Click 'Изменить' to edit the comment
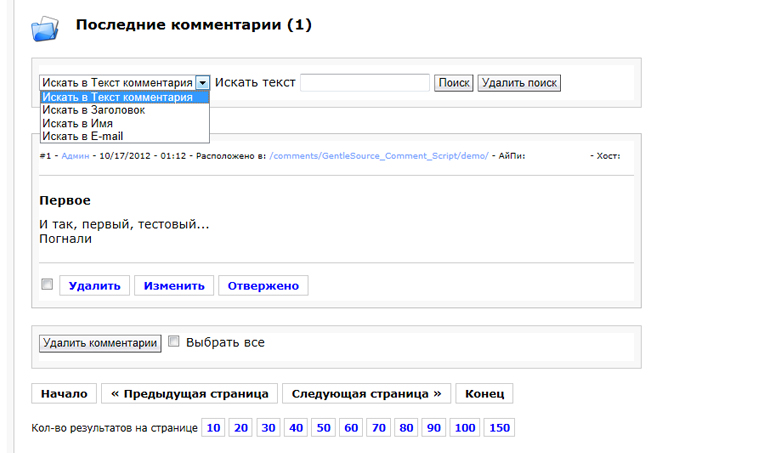Viewport: 760px width, 453px height. coord(174,286)
